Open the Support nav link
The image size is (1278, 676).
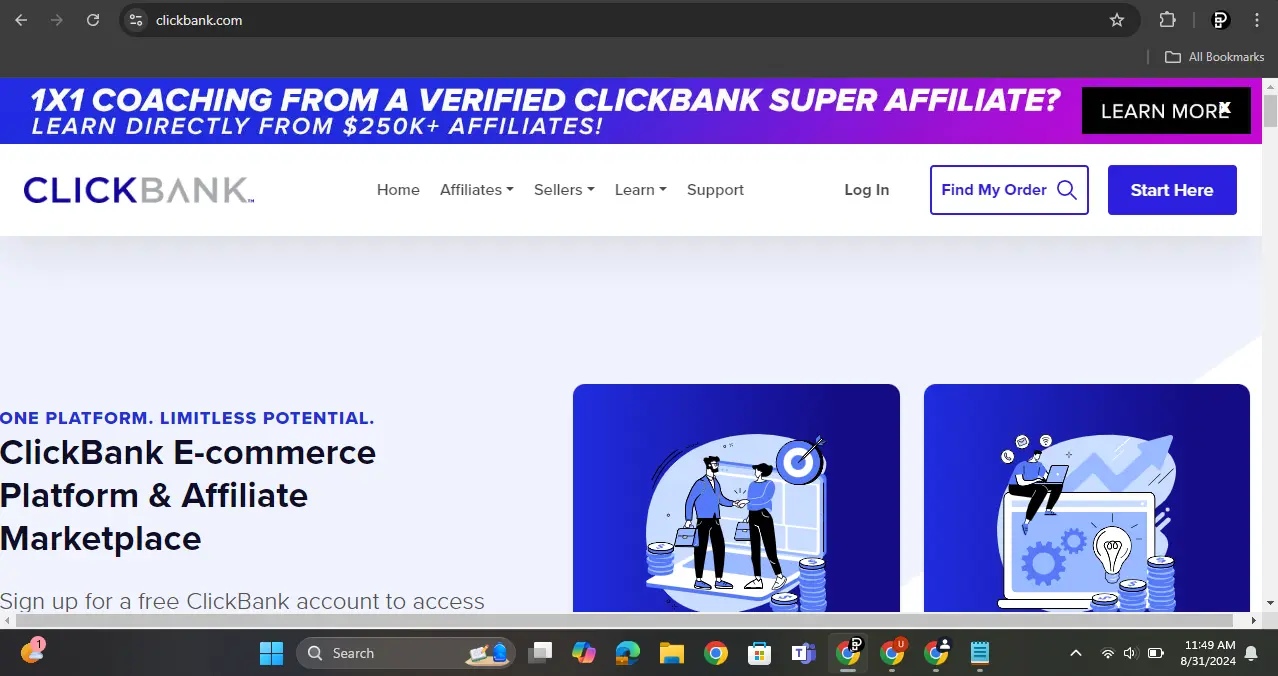coord(715,190)
